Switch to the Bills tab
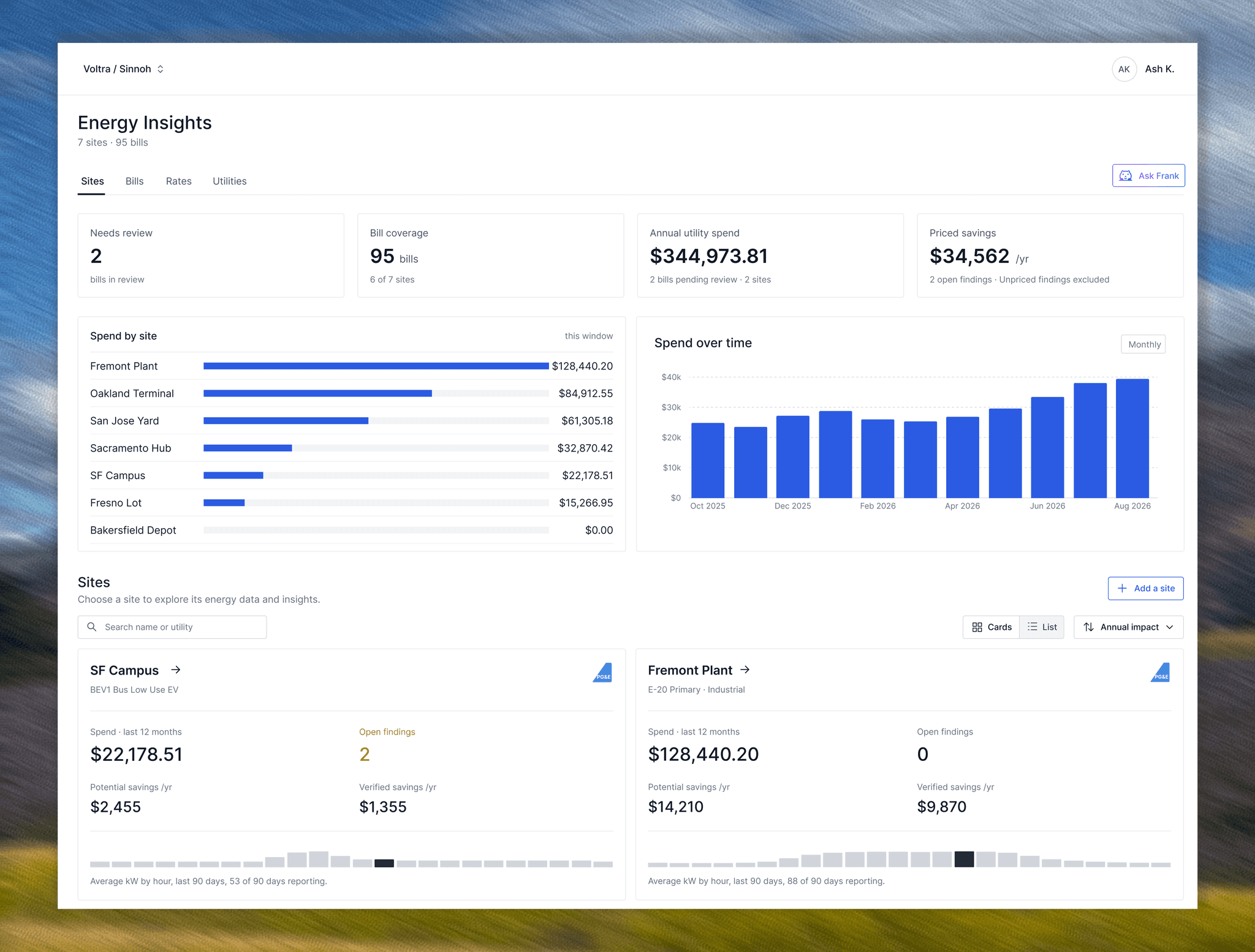1255x952 pixels. (134, 181)
